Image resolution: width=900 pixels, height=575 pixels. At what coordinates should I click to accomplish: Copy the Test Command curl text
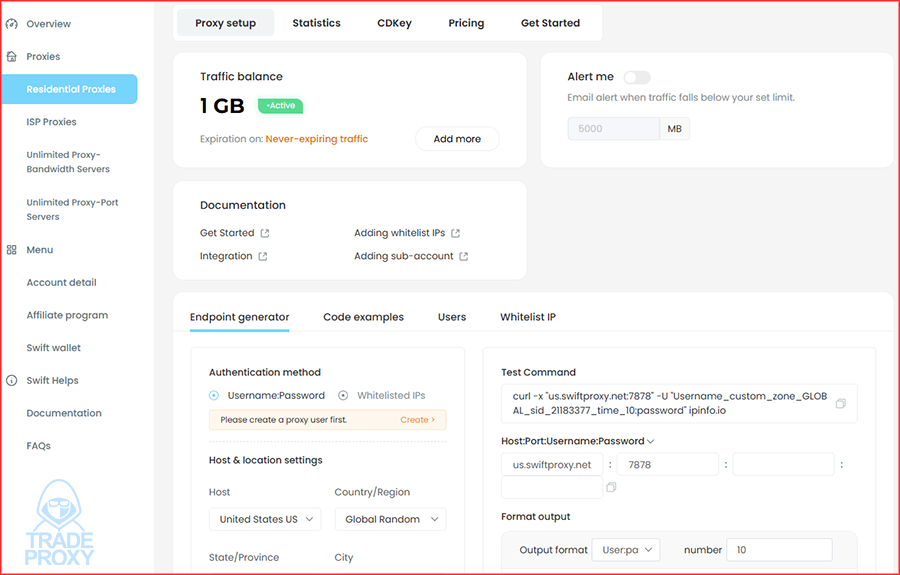pos(840,403)
